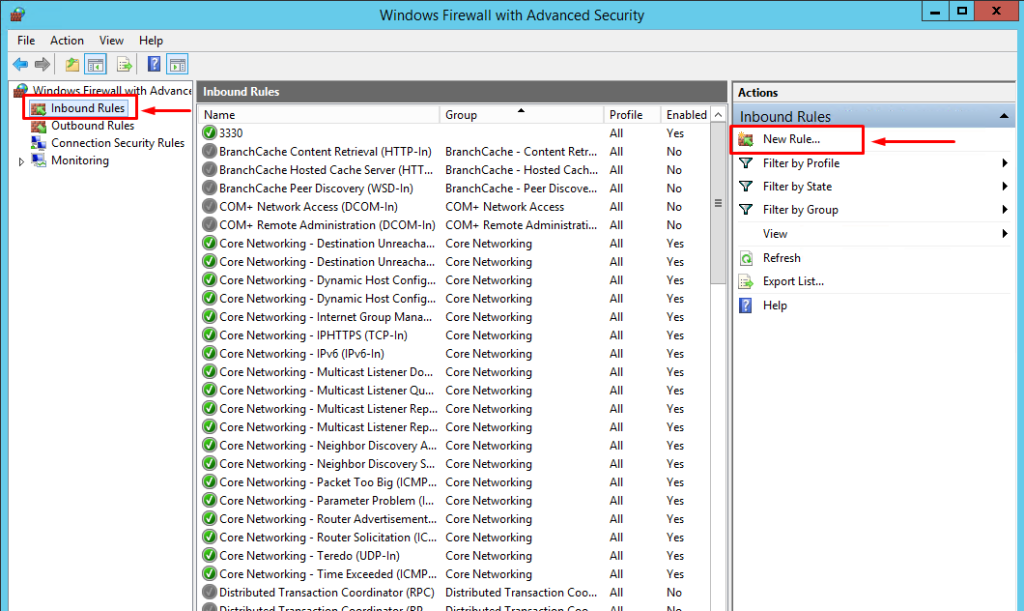Click the Back arrow in the toolbar
Viewport: 1024px width, 611px height.
pyautogui.click(x=20, y=64)
